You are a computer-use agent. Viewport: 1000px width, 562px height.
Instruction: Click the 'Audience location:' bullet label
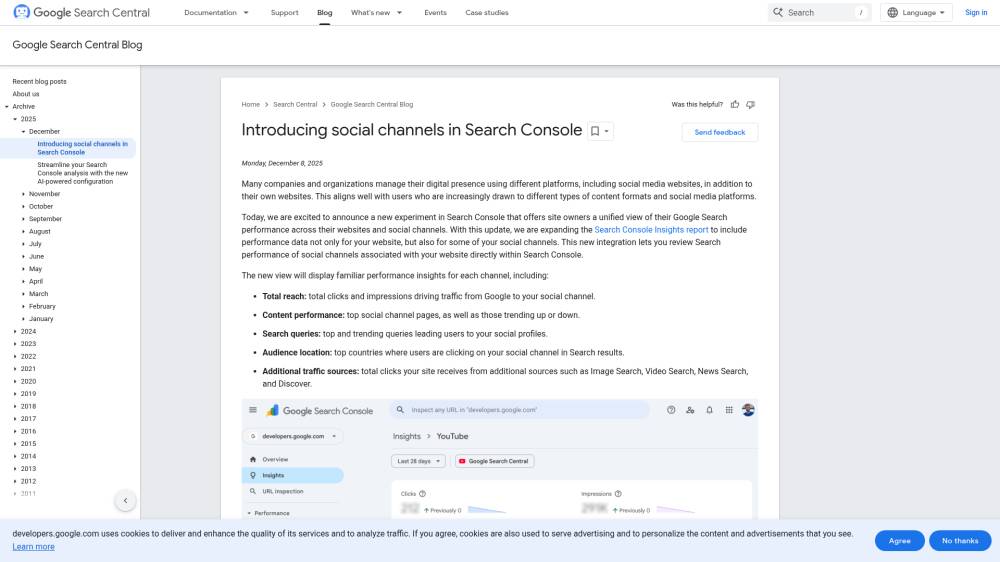point(297,353)
